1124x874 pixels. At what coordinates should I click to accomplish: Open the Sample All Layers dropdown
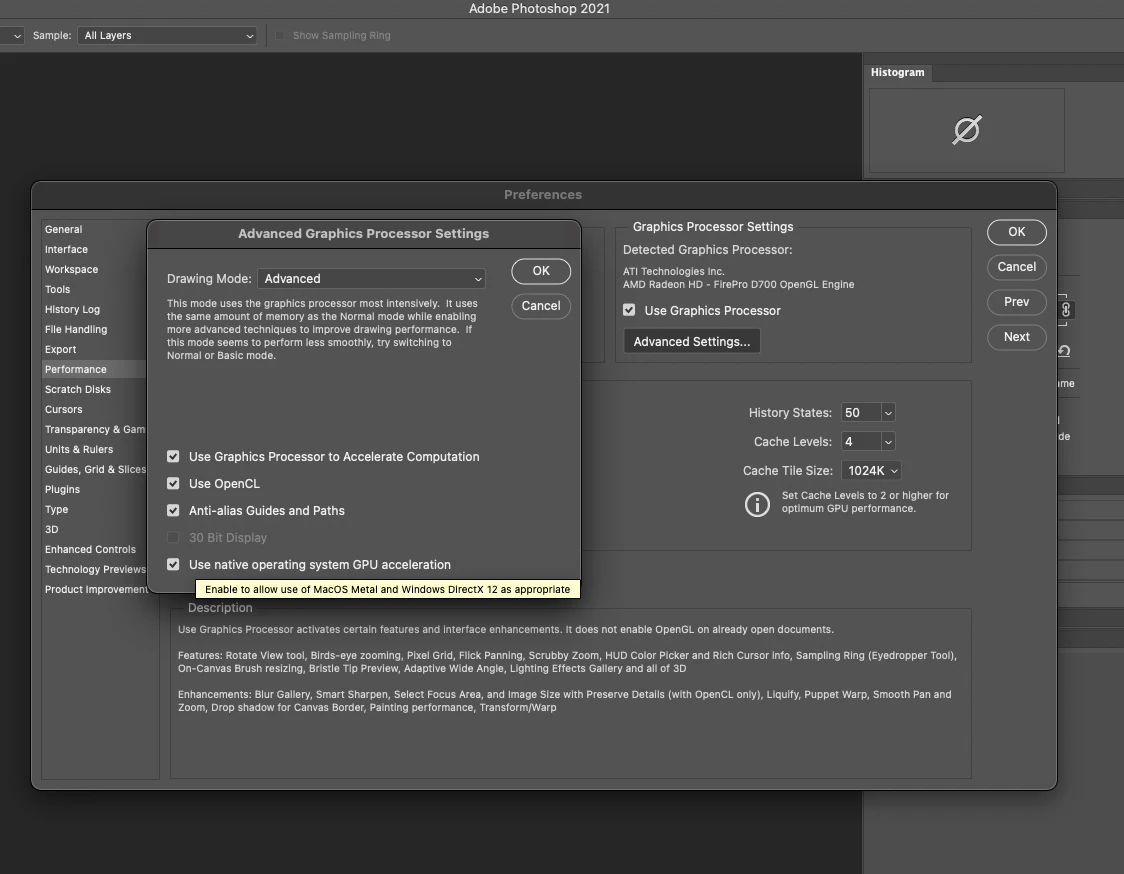point(168,35)
